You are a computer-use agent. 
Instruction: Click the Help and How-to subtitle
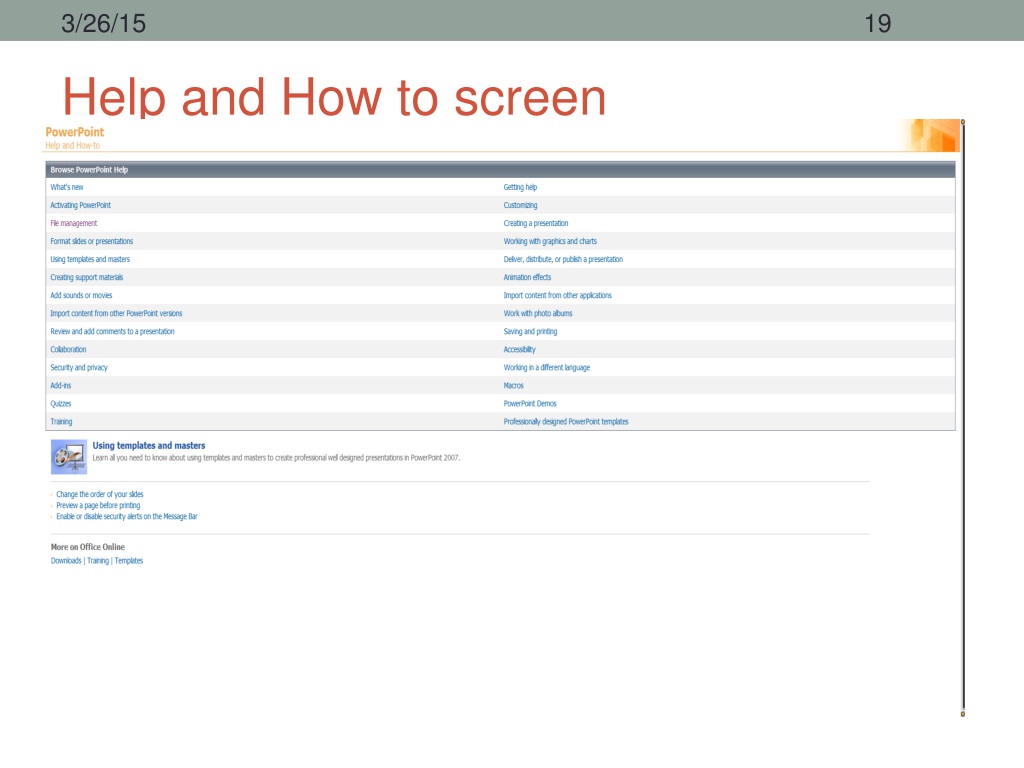coord(72,146)
